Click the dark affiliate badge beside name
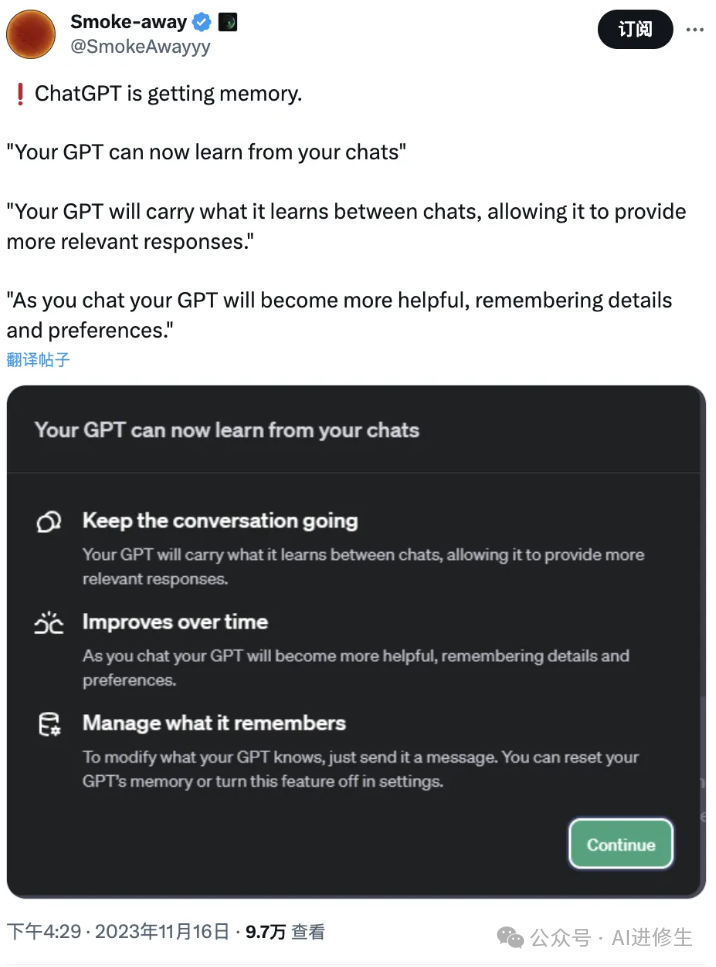This screenshot has width=716, height=967. coord(228,23)
